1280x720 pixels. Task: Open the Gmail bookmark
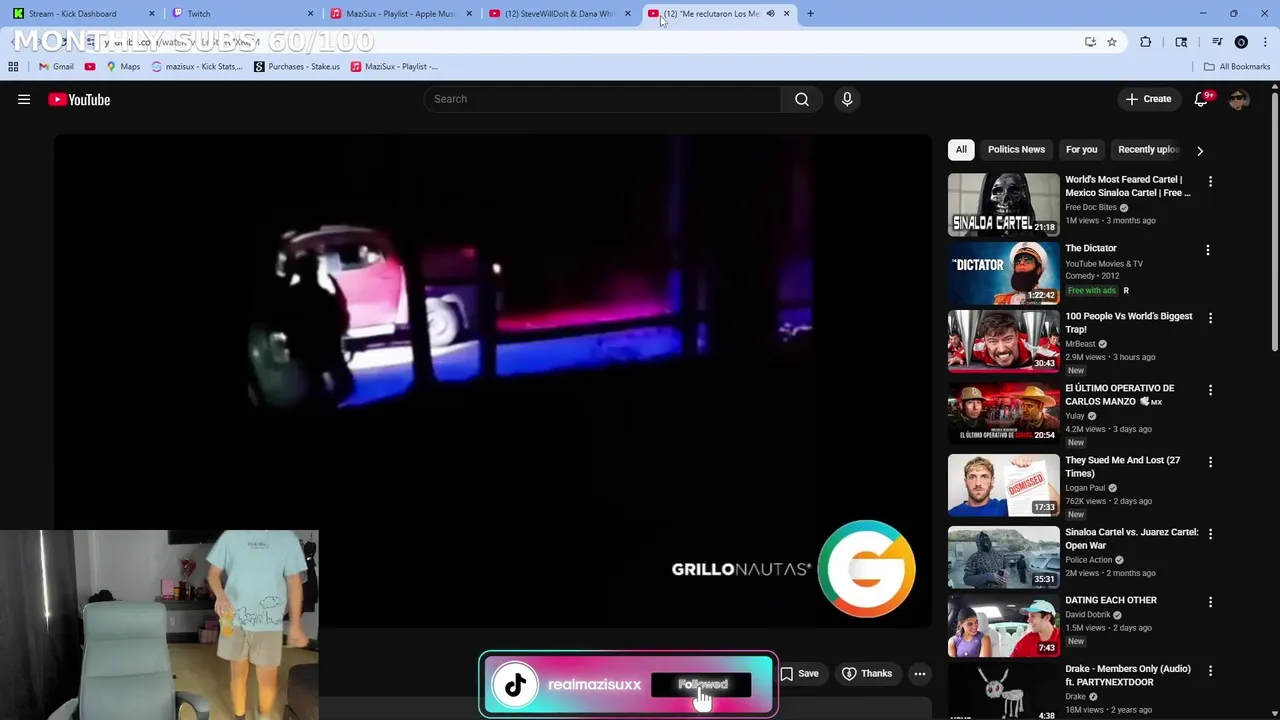click(56, 67)
